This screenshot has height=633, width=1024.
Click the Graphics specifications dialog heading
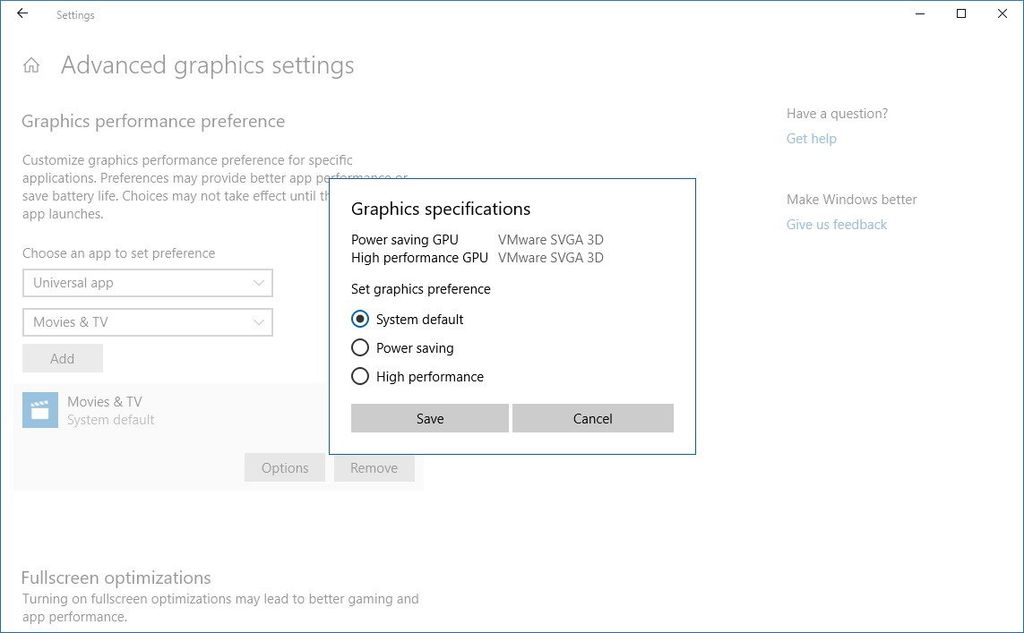440,209
